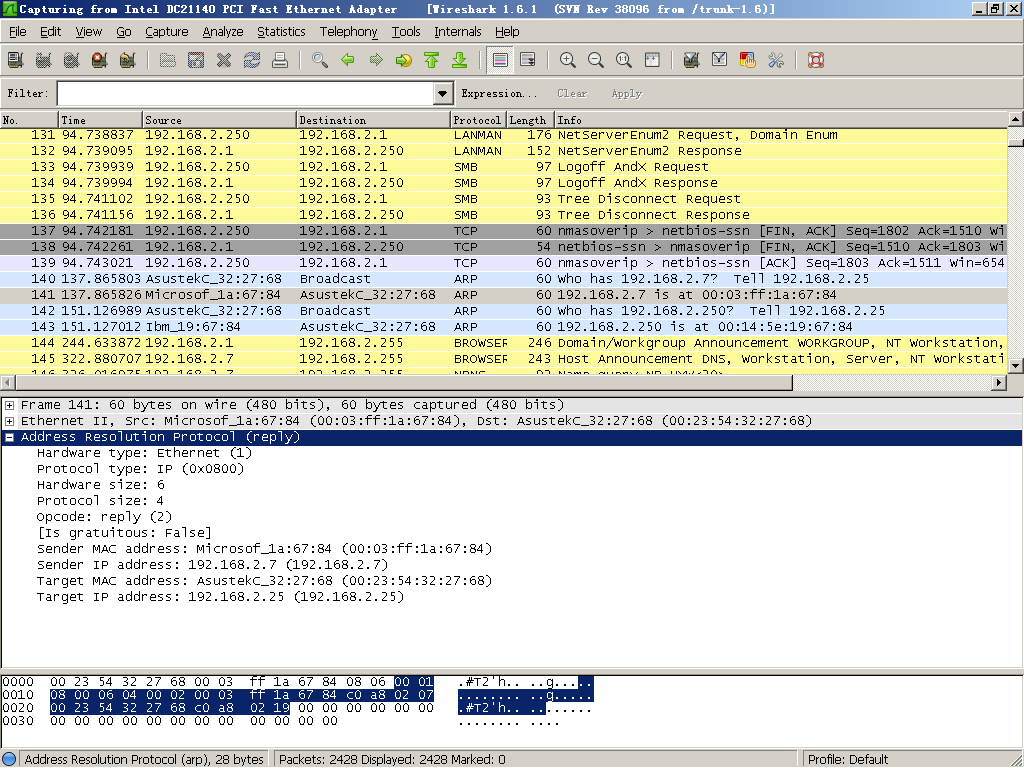Zoom in toolbar icon
This screenshot has height=768, width=1024.
568,60
